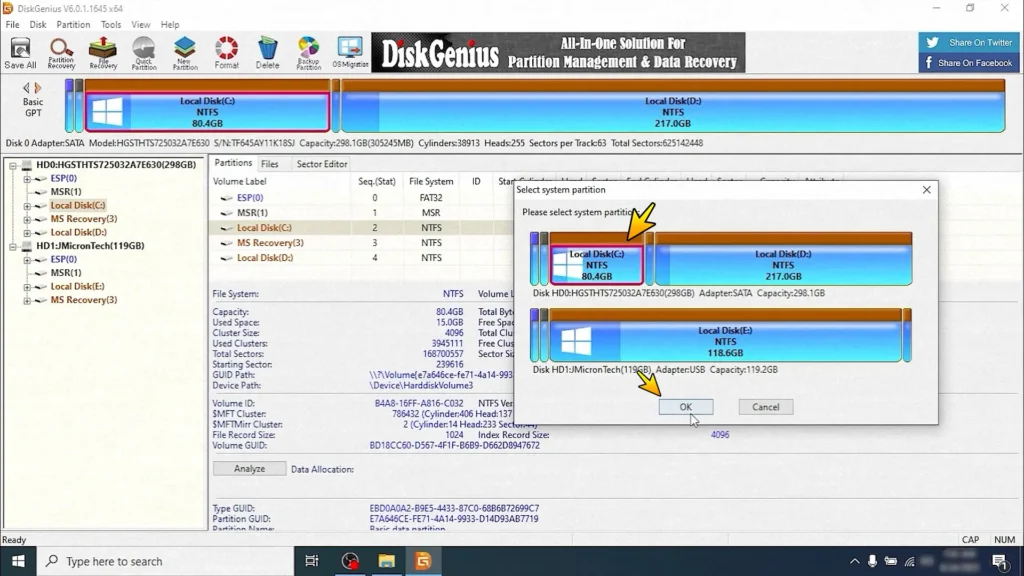
Task: Collapse the HD0 HGST disk tree node
Action: click(x=12, y=165)
